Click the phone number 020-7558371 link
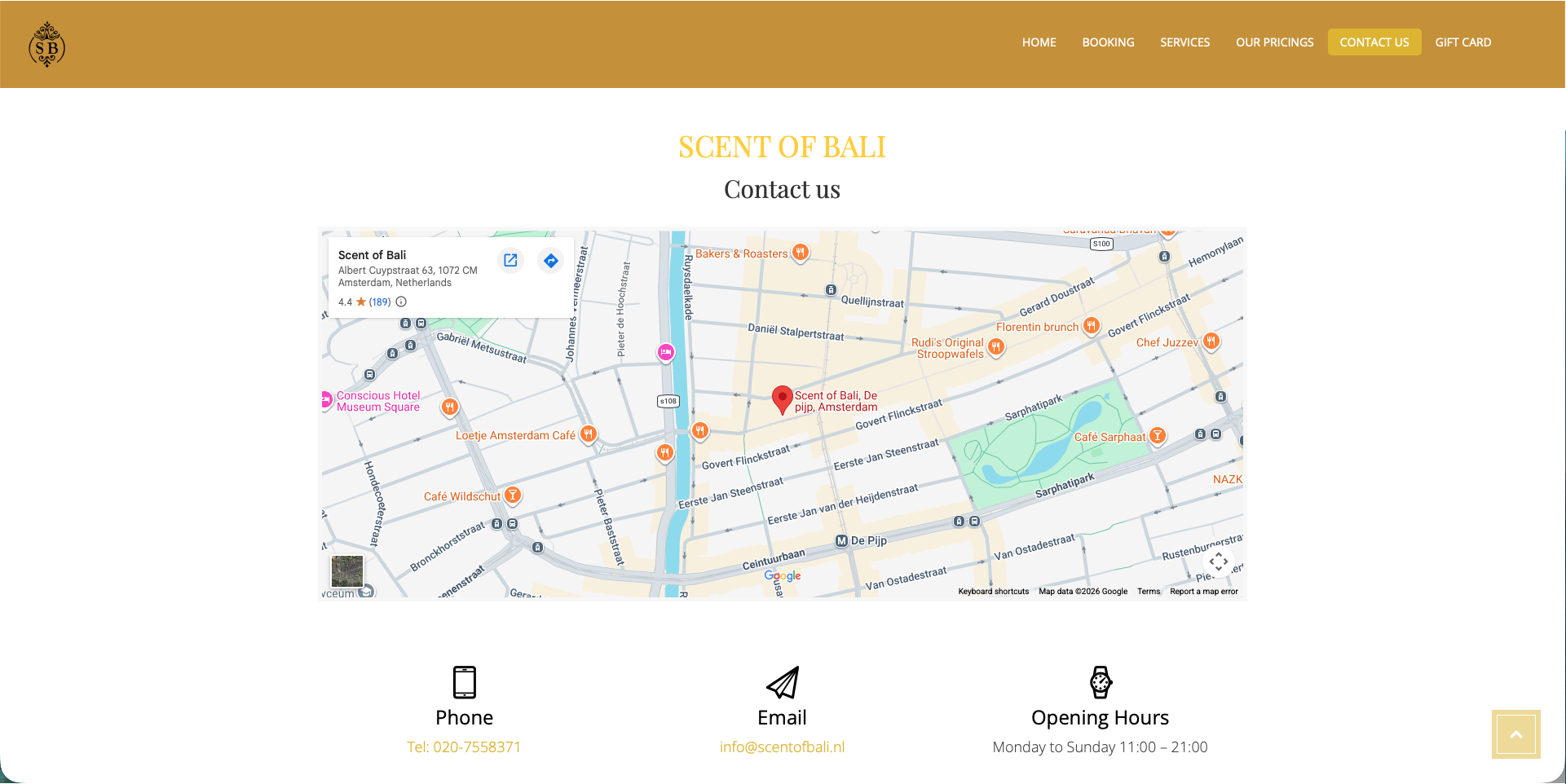 tap(464, 747)
